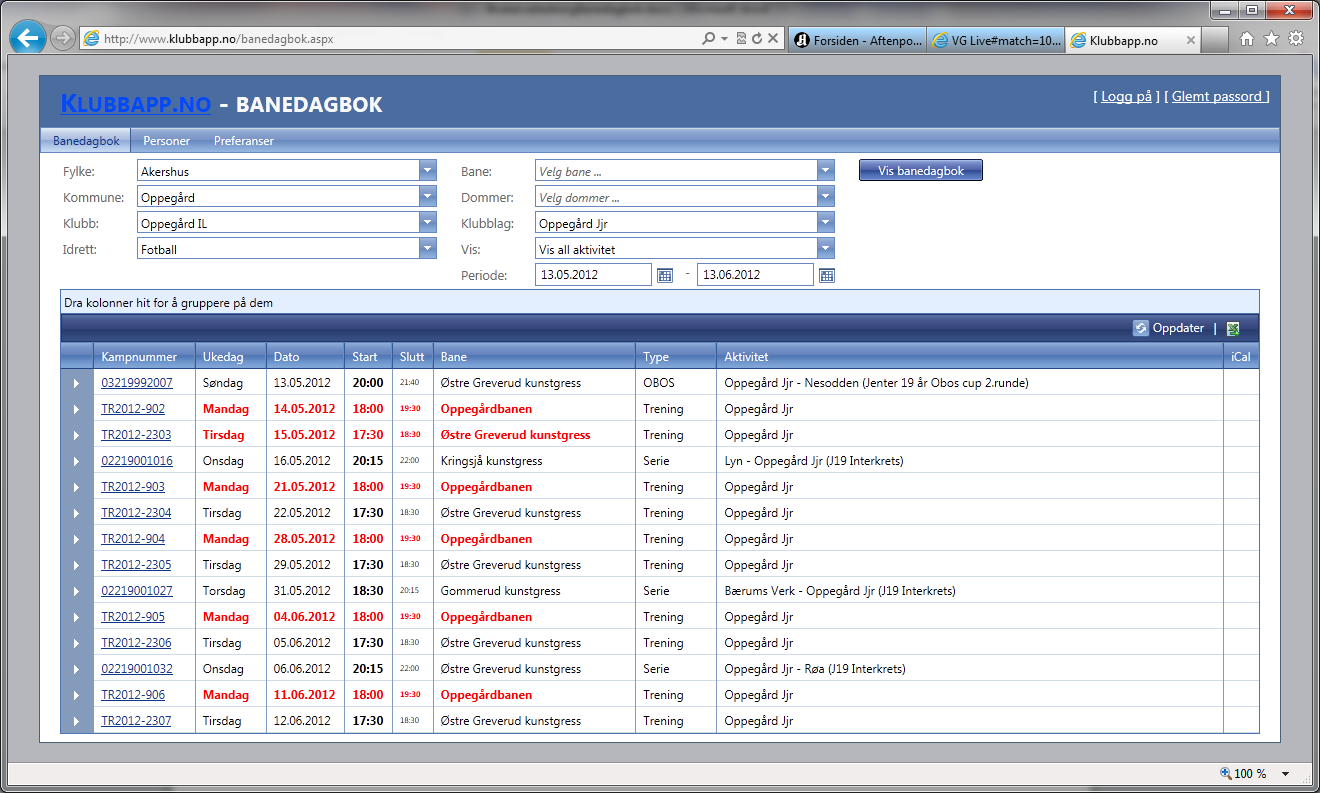Expand row TR2012-902 details
This screenshot has height=793, width=1320.
76,409
